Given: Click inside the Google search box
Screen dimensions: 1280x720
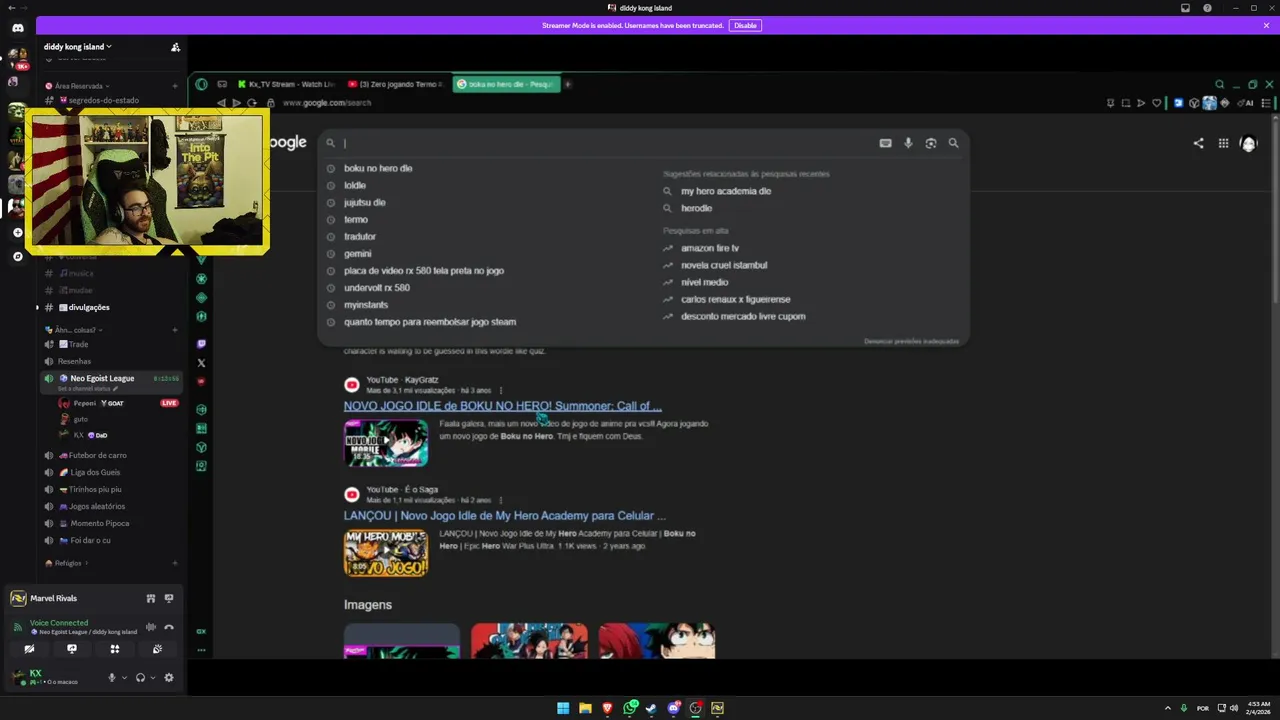Looking at the screenshot, I should 606,143.
